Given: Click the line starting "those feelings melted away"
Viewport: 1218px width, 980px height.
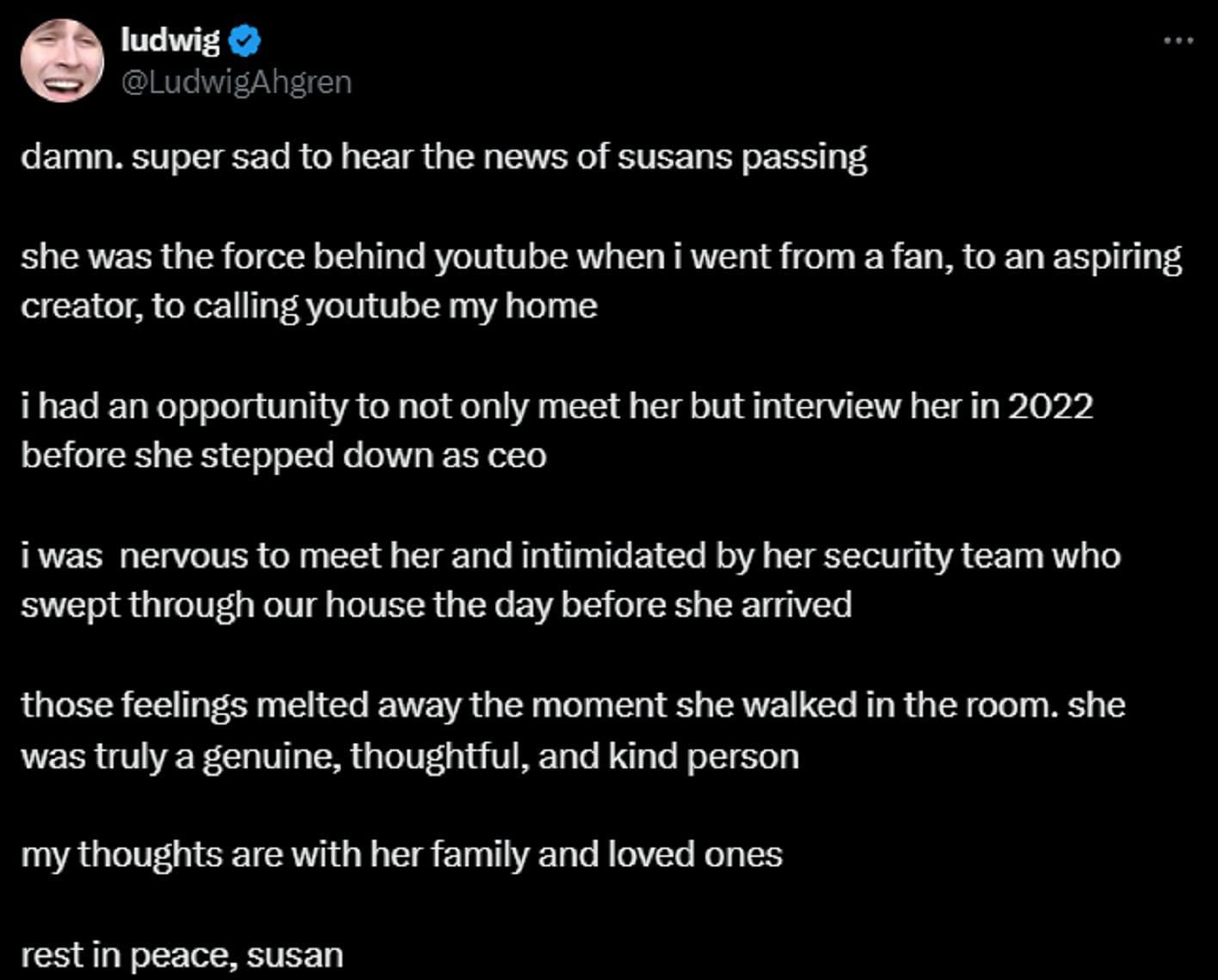Looking at the screenshot, I should (573, 706).
